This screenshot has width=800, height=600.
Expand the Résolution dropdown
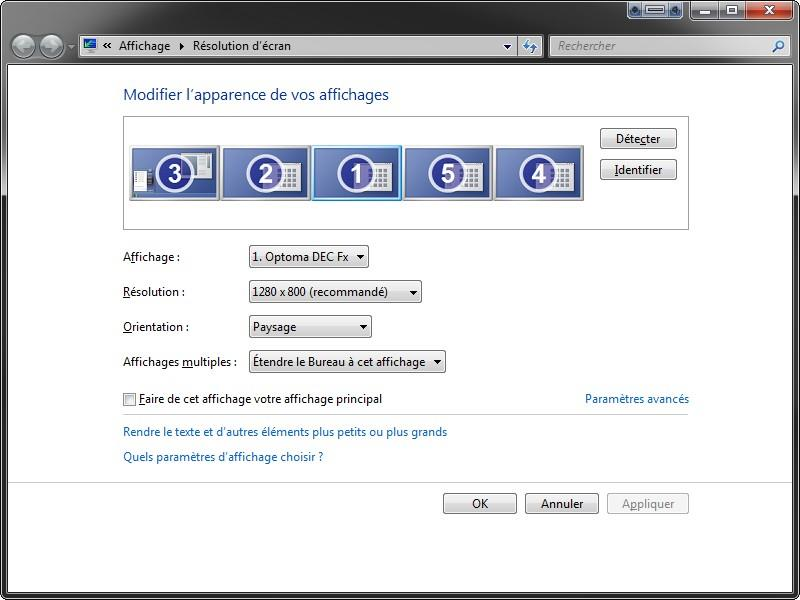tap(335, 292)
